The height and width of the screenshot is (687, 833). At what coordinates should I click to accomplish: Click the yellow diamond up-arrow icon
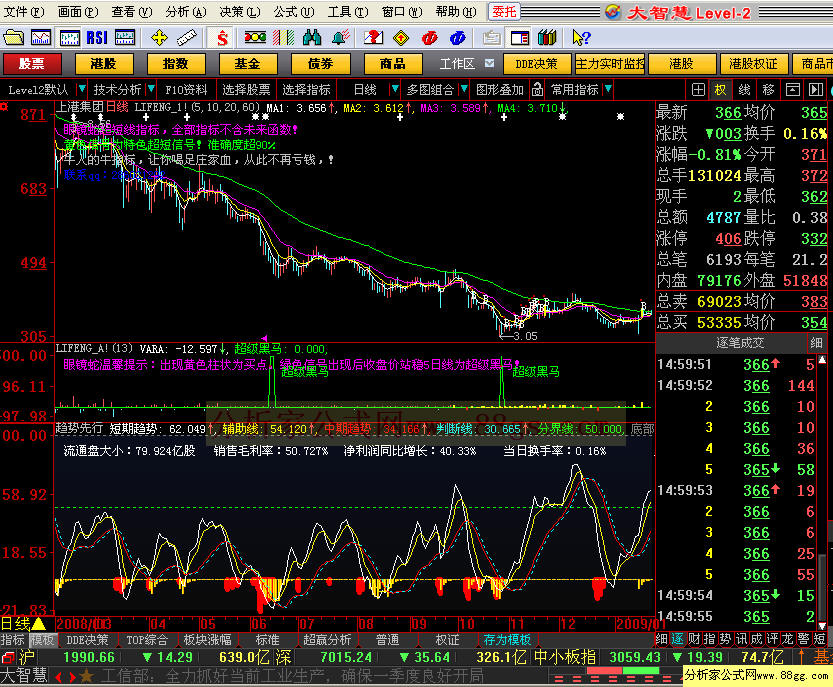pyautogui.click(x=401, y=38)
